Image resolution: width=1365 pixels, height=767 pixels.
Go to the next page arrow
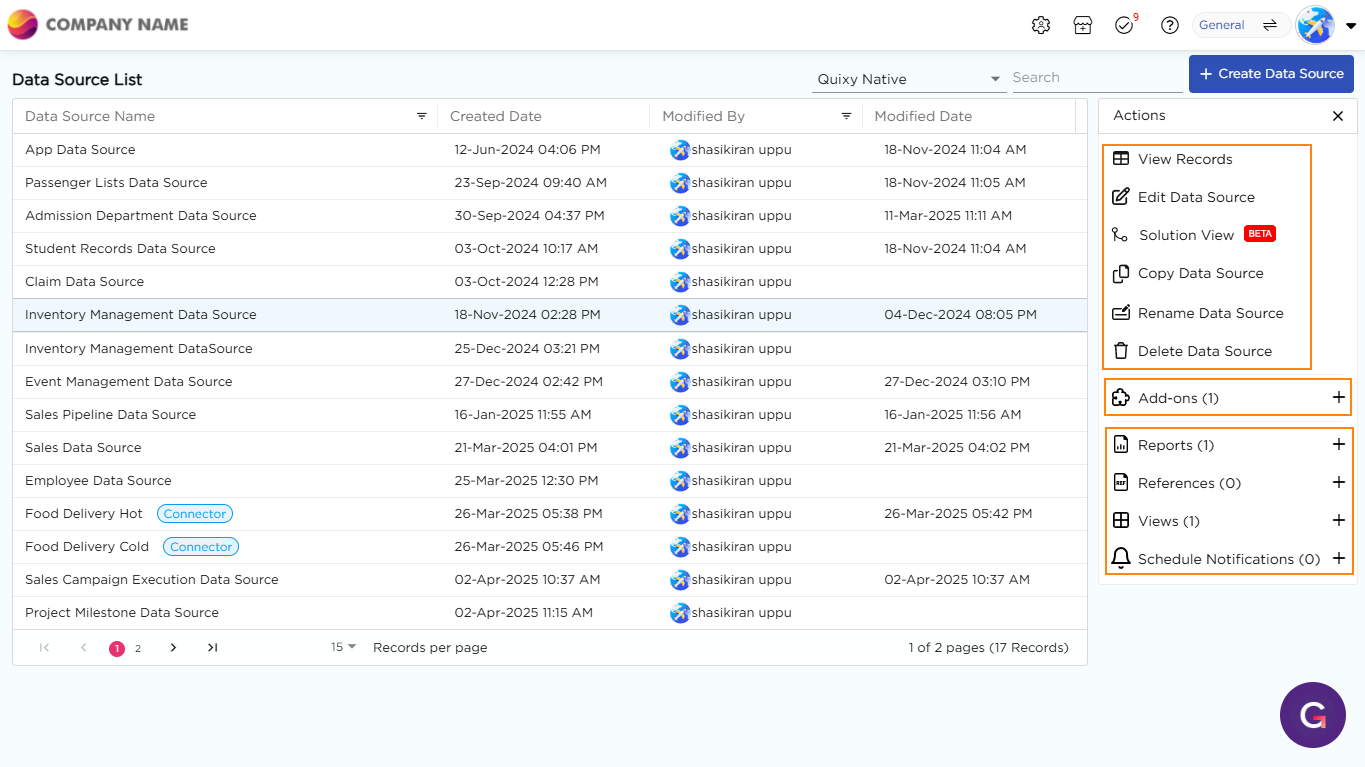(173, 648)
